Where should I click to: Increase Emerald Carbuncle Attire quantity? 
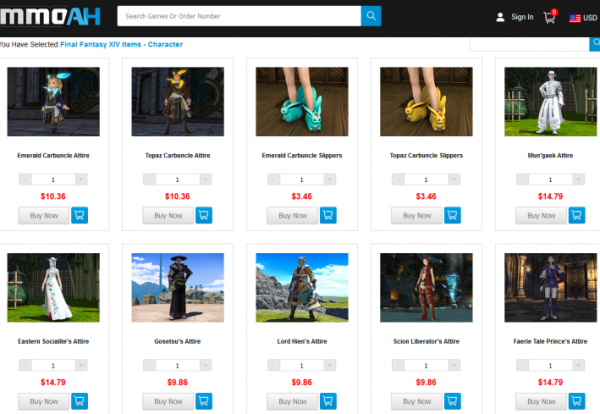(x=81, y=179)
